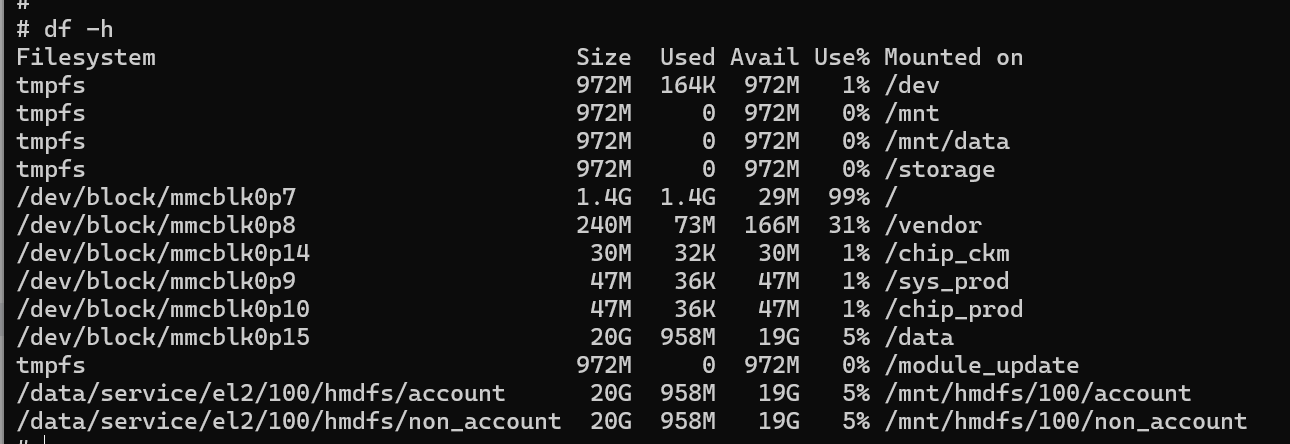The image size is (1290, 444).
Task: Click the "df -h" command text
Action: [x=78, y=29]
